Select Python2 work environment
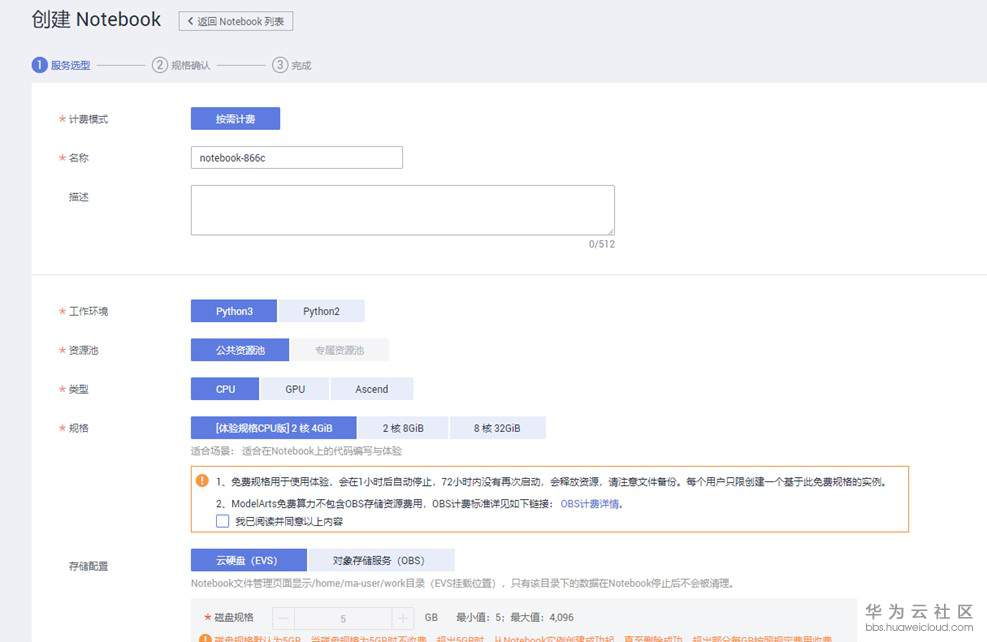 coord(321,311)
